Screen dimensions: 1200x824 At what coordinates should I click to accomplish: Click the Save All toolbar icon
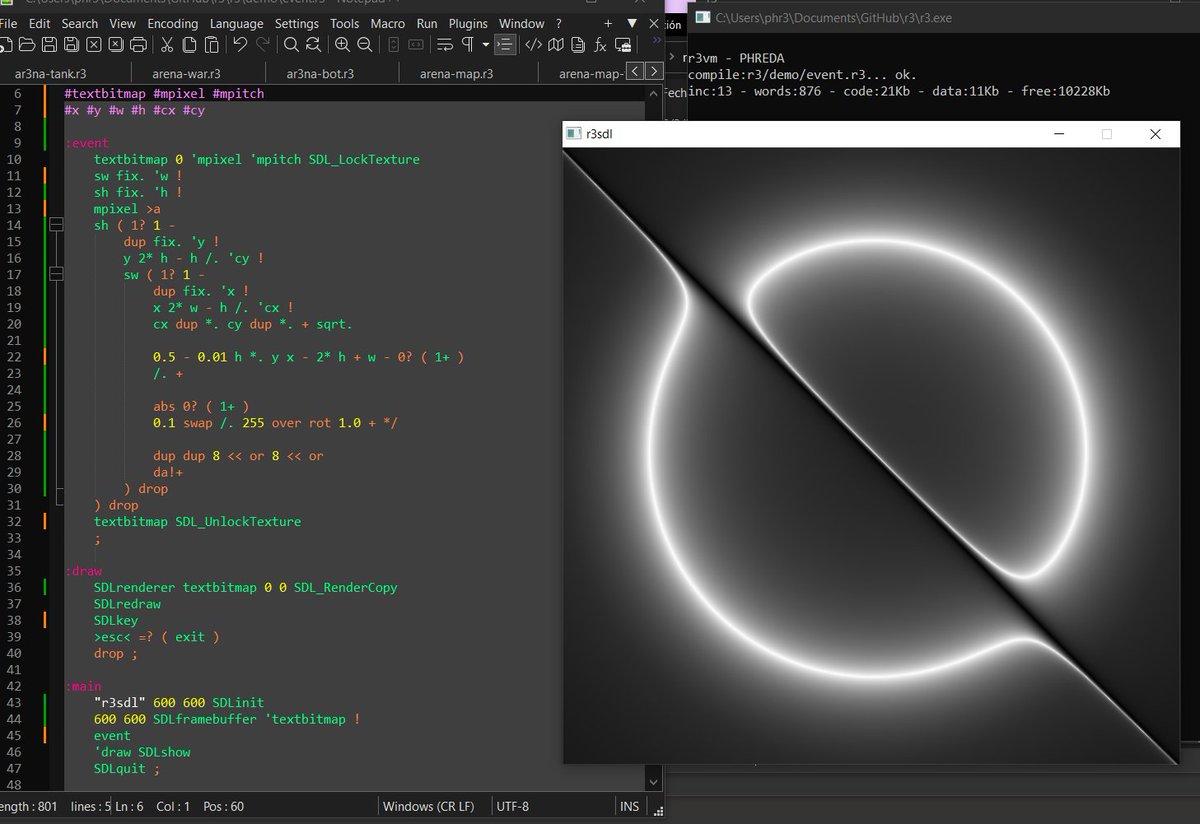point(71,45)
